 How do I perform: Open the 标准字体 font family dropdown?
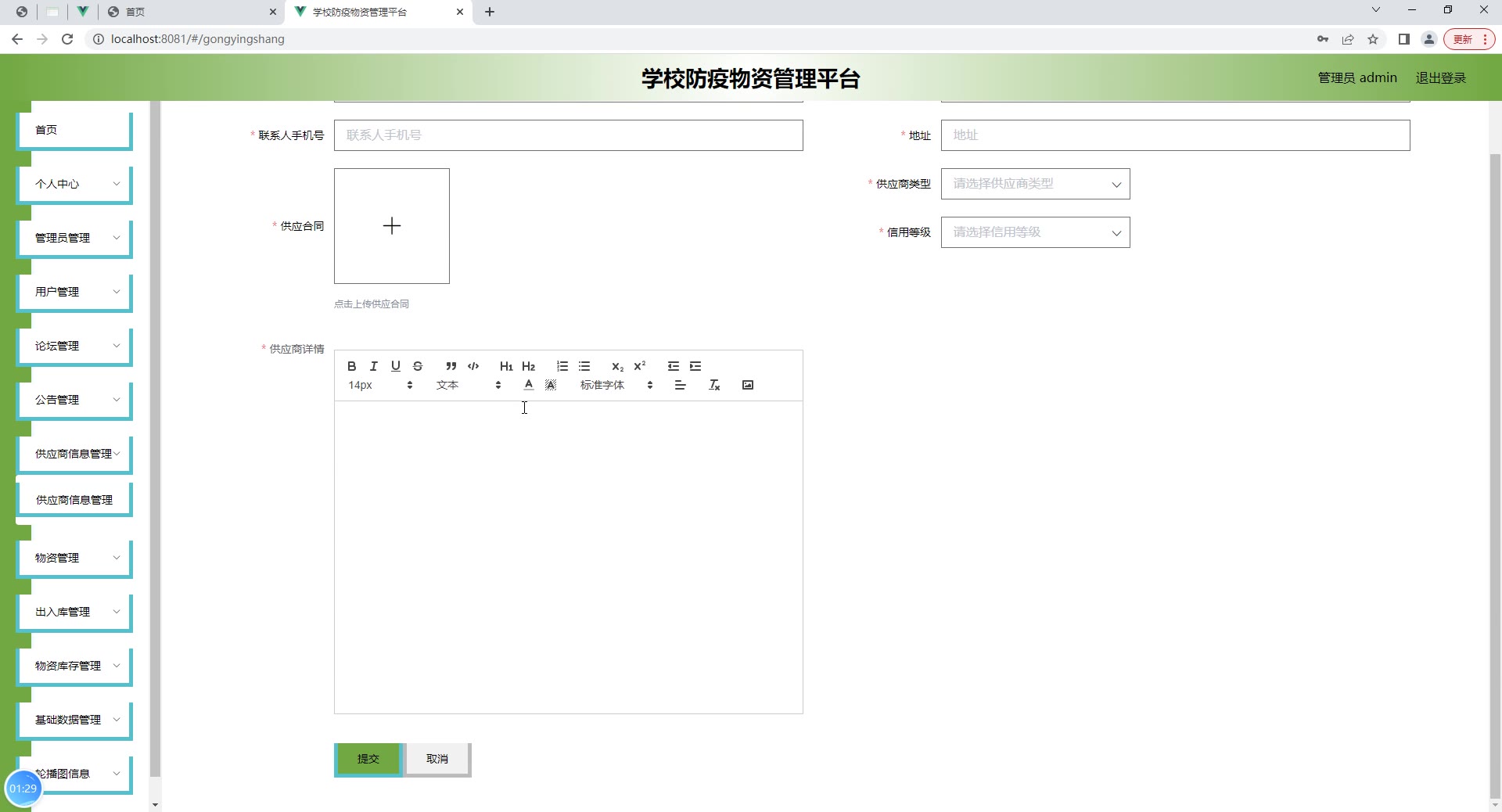click(x=616, y=385)
